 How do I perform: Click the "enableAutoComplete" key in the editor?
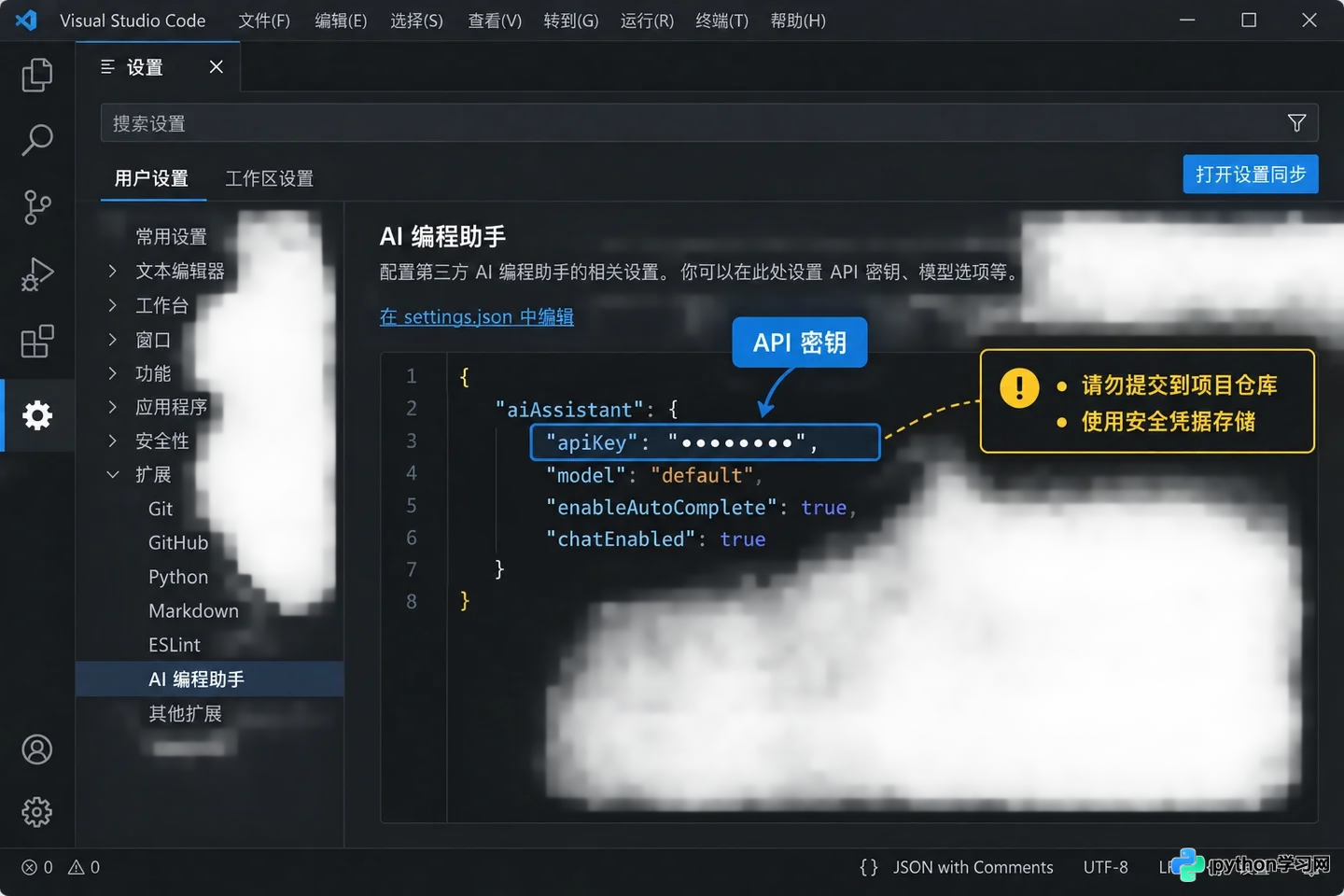click(662, 507)
